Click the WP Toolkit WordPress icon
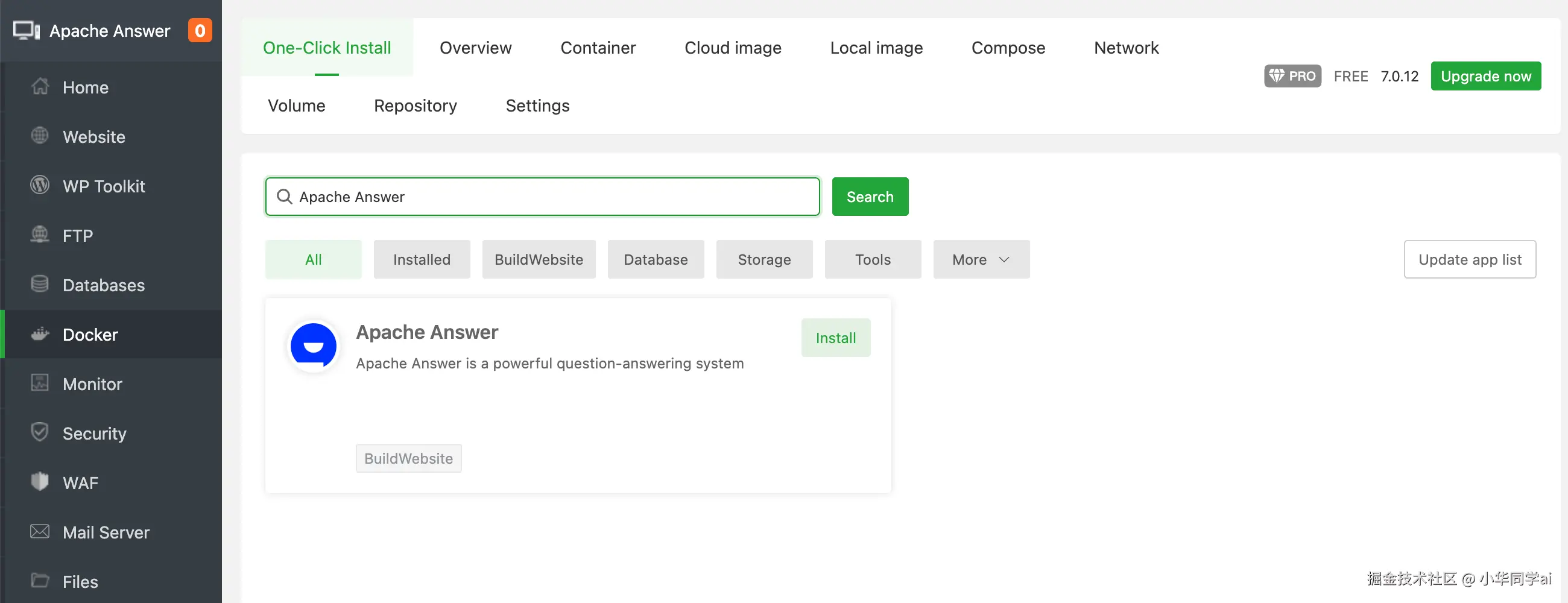 (40, 185)
